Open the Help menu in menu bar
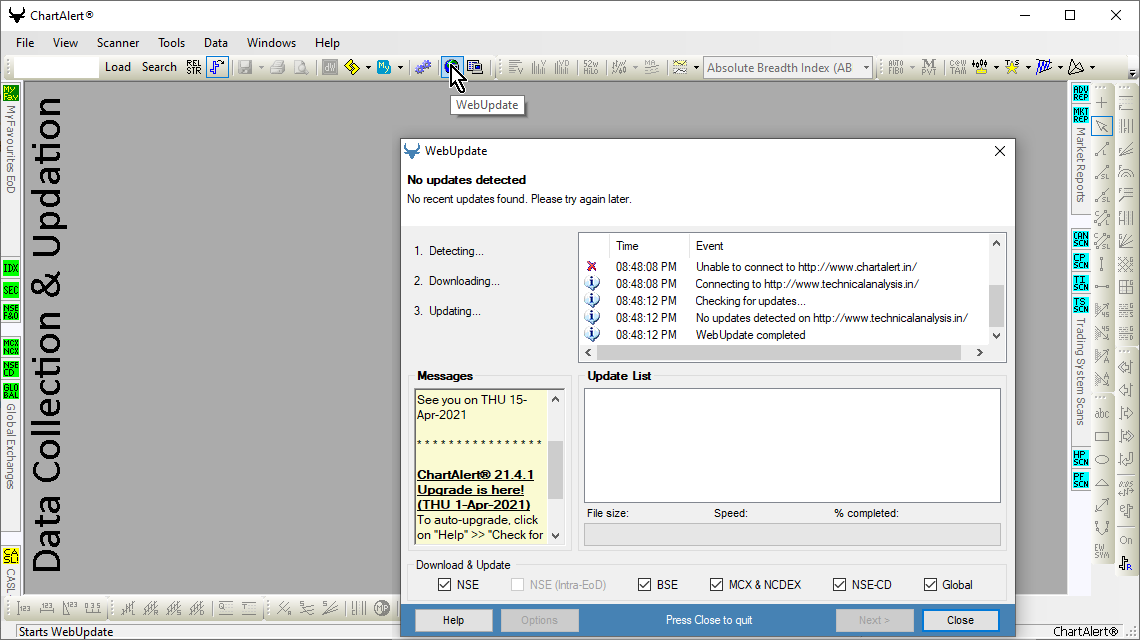 [327, 43]
